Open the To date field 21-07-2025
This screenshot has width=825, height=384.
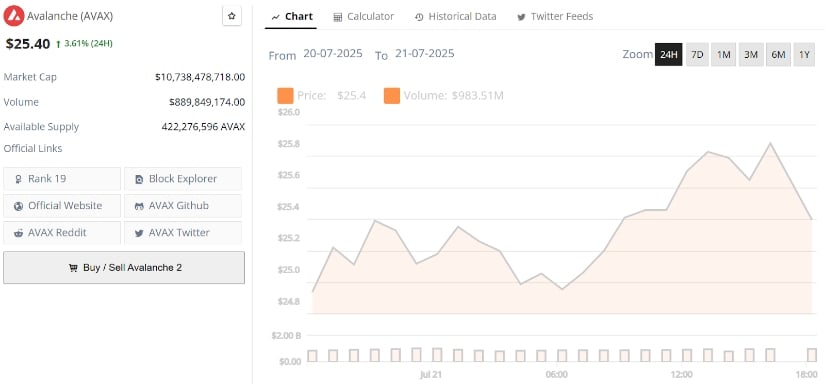pos(425,54)
